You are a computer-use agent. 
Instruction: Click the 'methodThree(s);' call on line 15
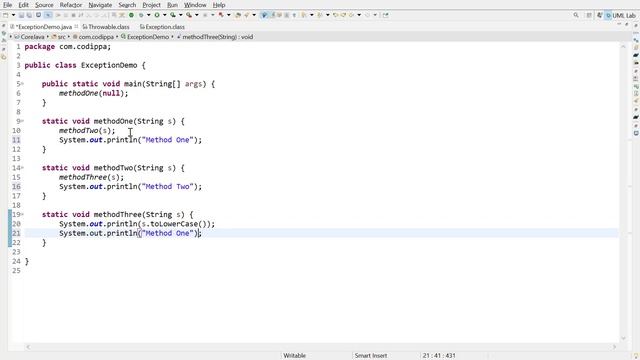[91, 177]
